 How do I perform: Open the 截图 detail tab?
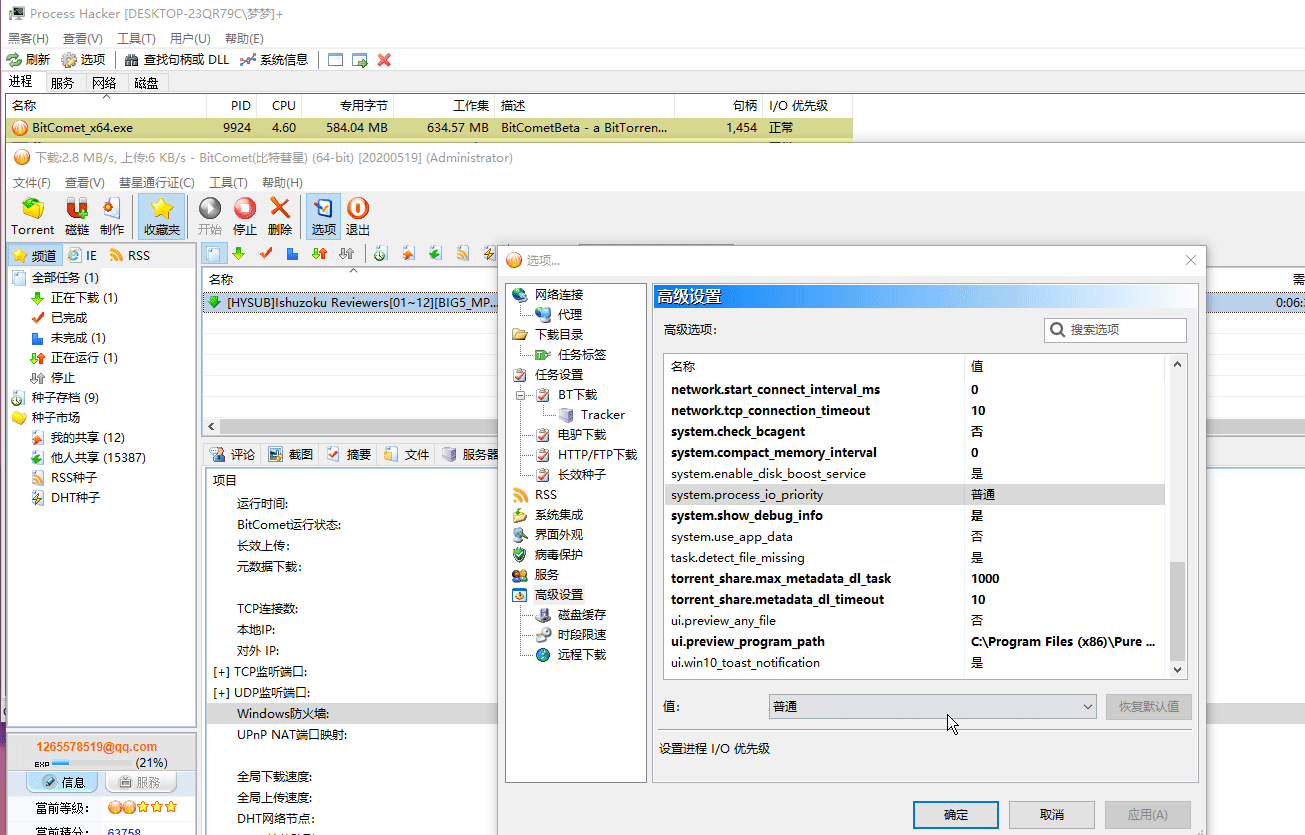point(291,454)
